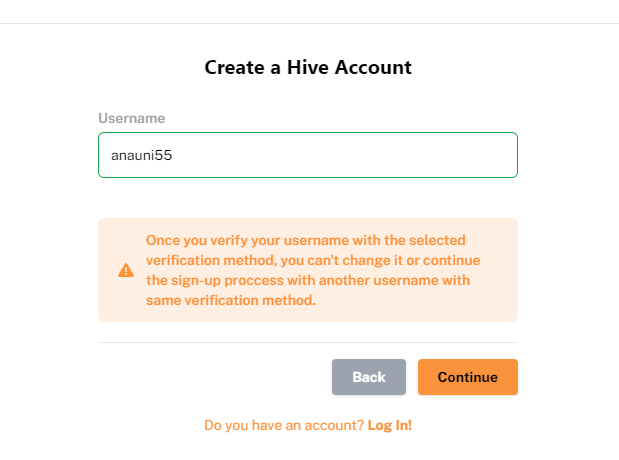The image size is (619, 460).
Task: Click the warning line 'same verification method.'
Action: click(x=231, y=300)
